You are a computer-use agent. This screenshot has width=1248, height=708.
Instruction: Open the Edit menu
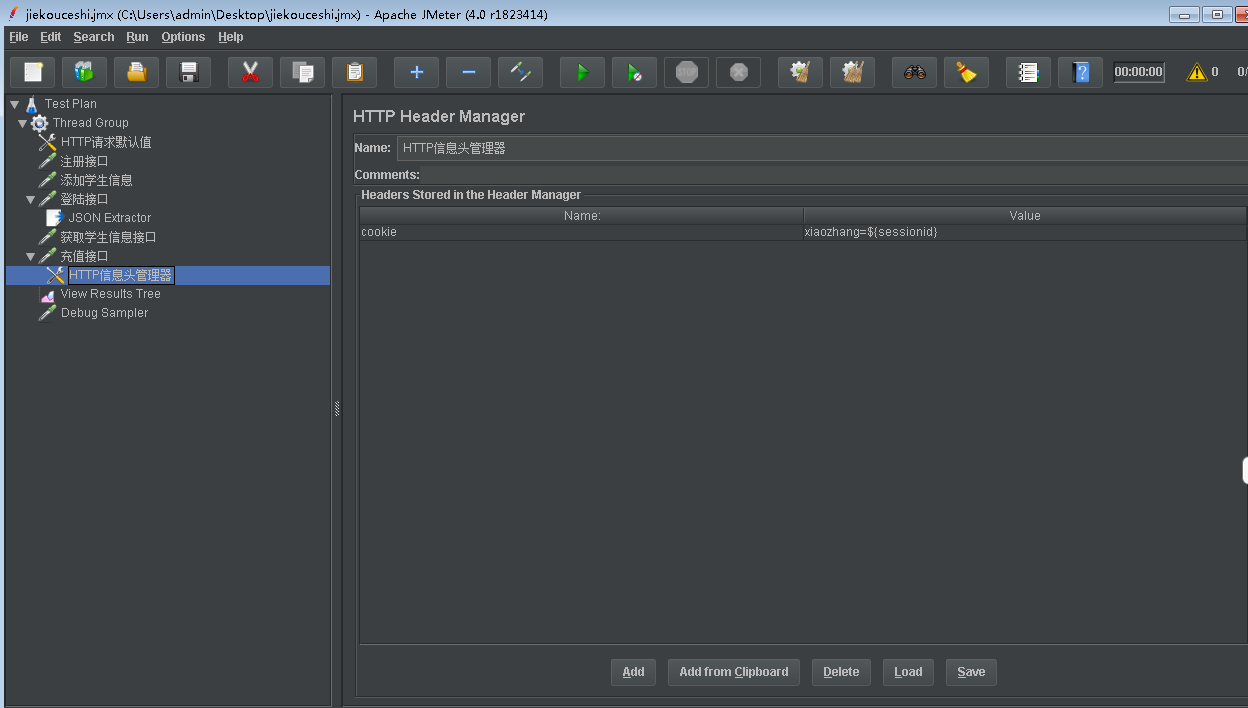pyautogui.click(x=51, y=37)
